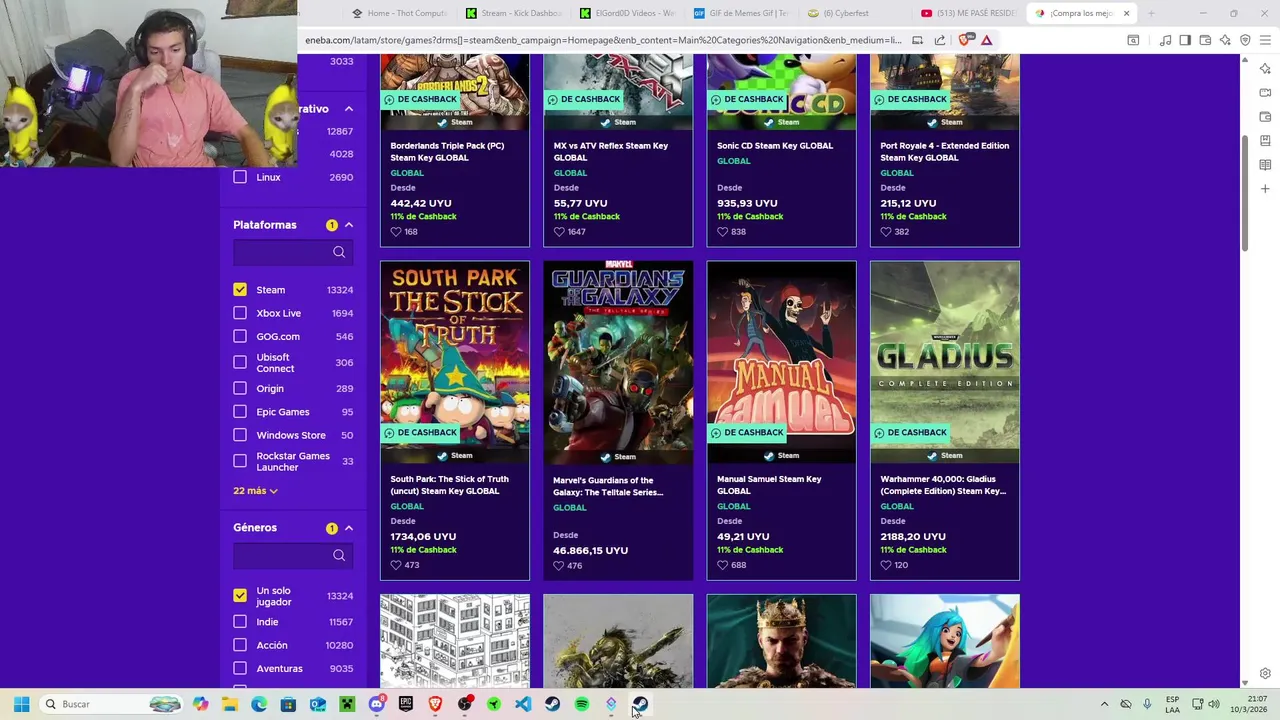This screenshot has height=720, width=1280.
Task: Check the Rockstar Games Launcher checkbox
Action: tap(240, 461)
